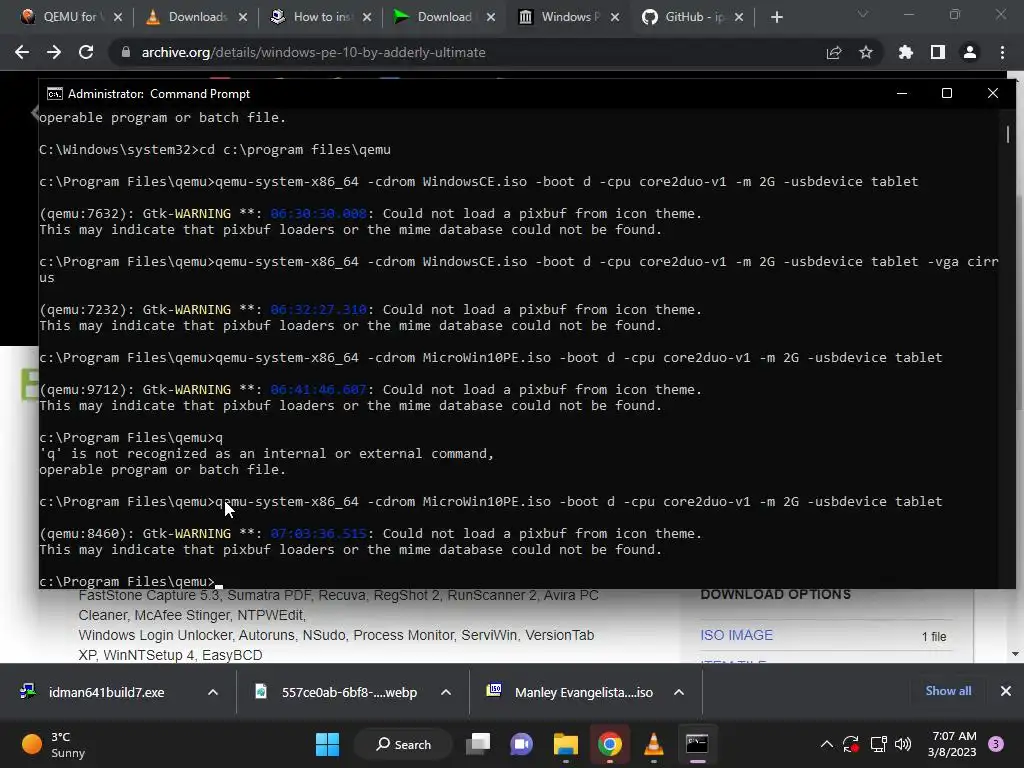Close the QEMU for Windows tab

pos(118,17)
